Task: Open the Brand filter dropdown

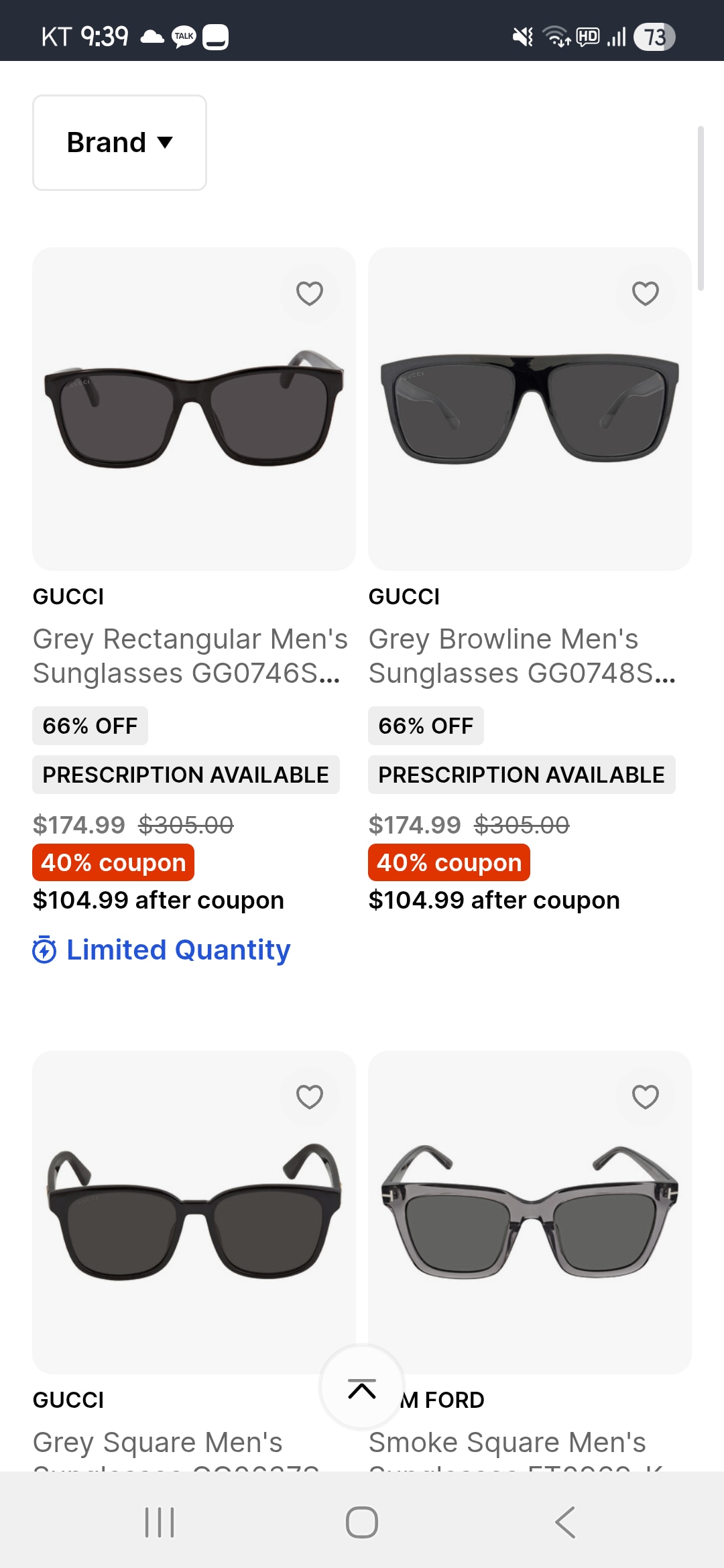Action: (x=119, y=143)
